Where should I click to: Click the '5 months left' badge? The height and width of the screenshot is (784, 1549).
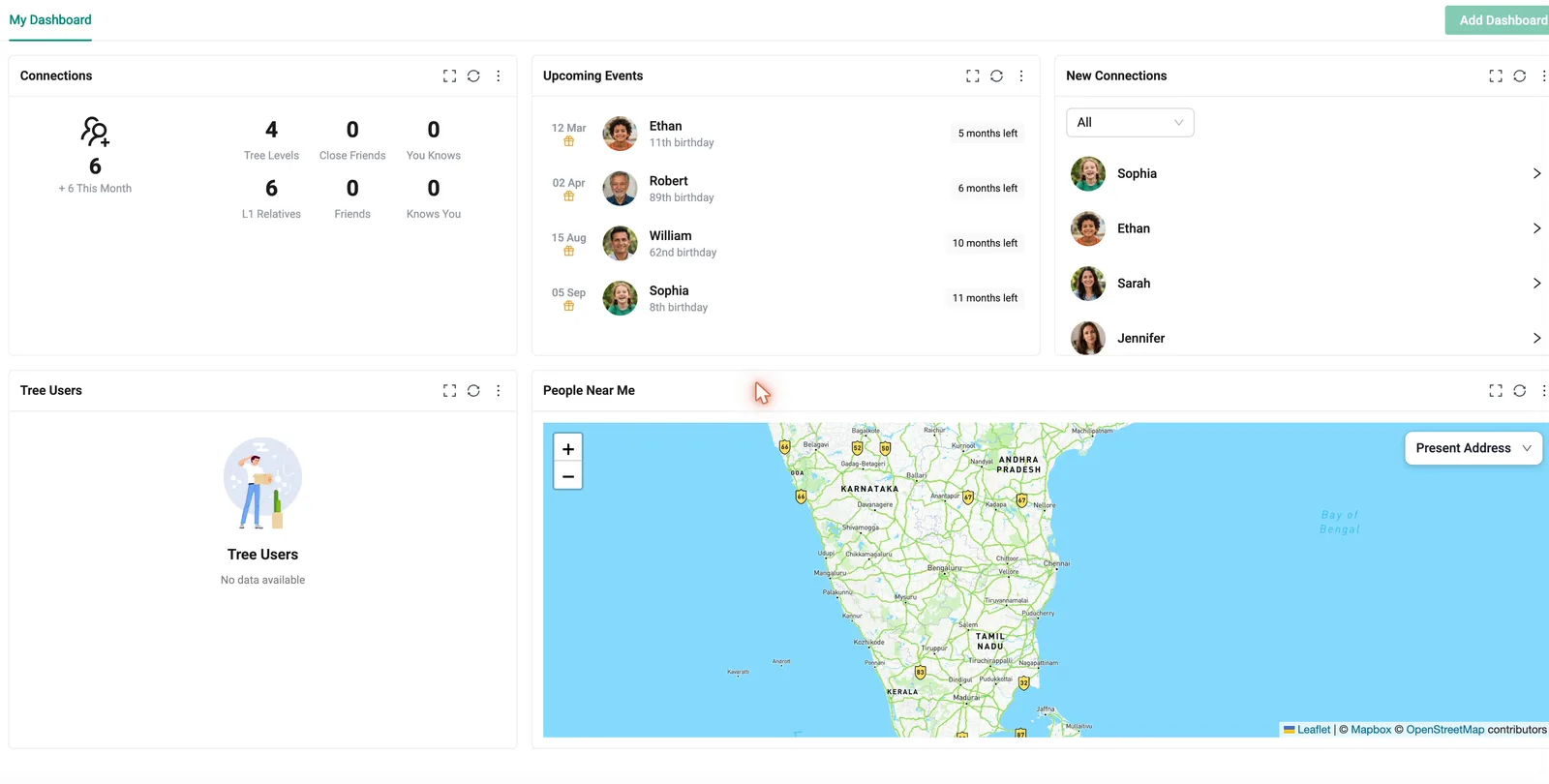click(987, 134)
